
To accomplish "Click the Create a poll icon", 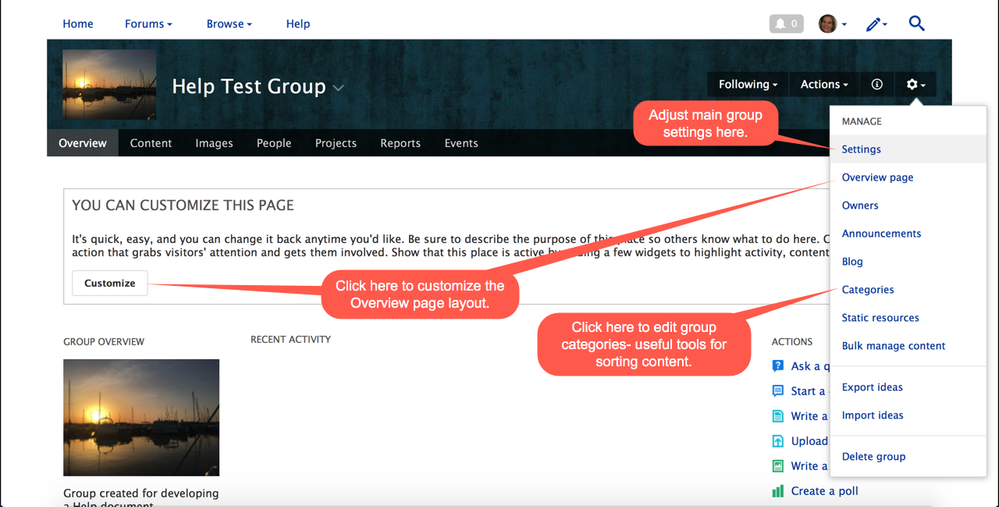I will (x=778, y=491).
